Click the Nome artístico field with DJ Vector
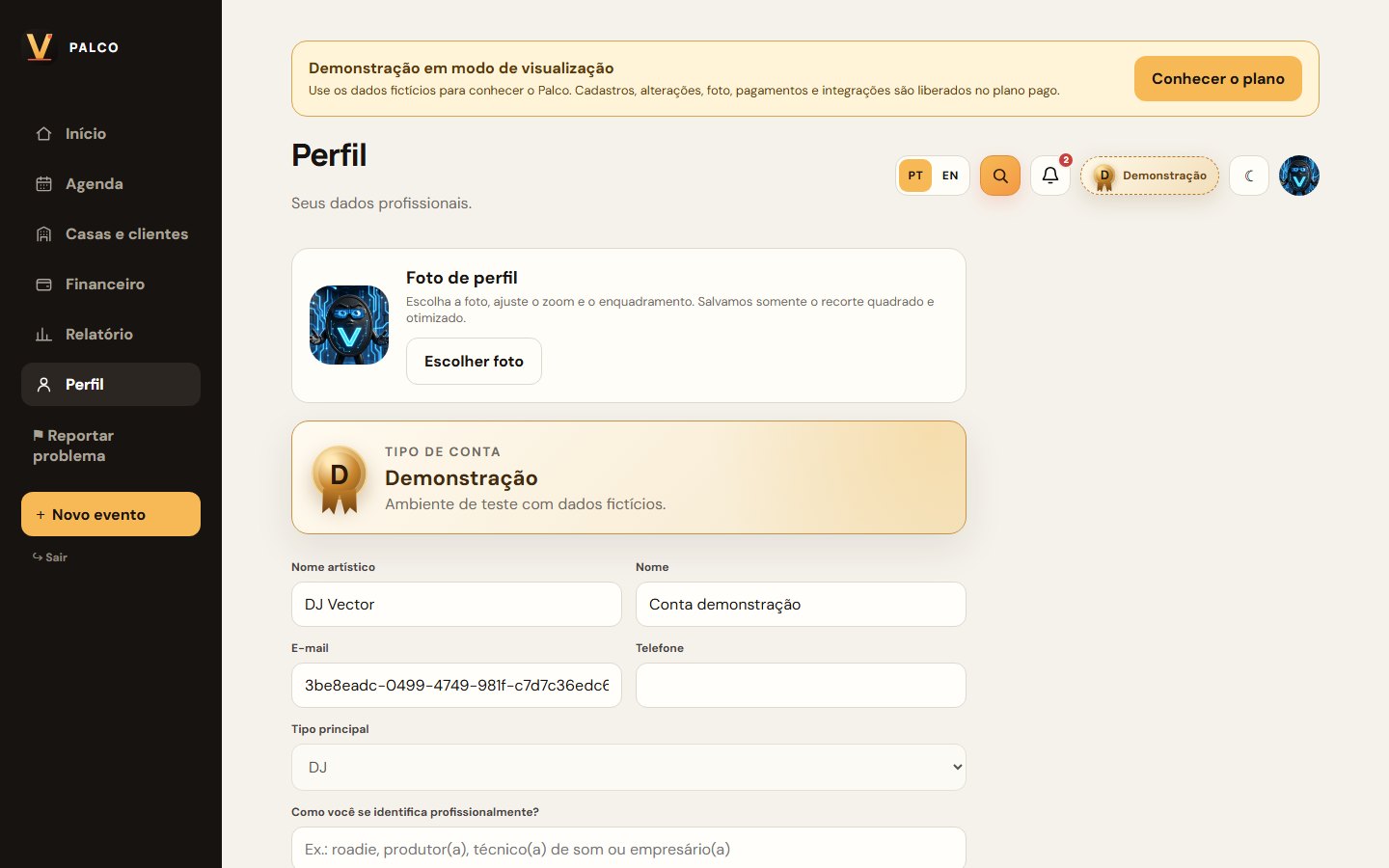 [x=456, y=605]
